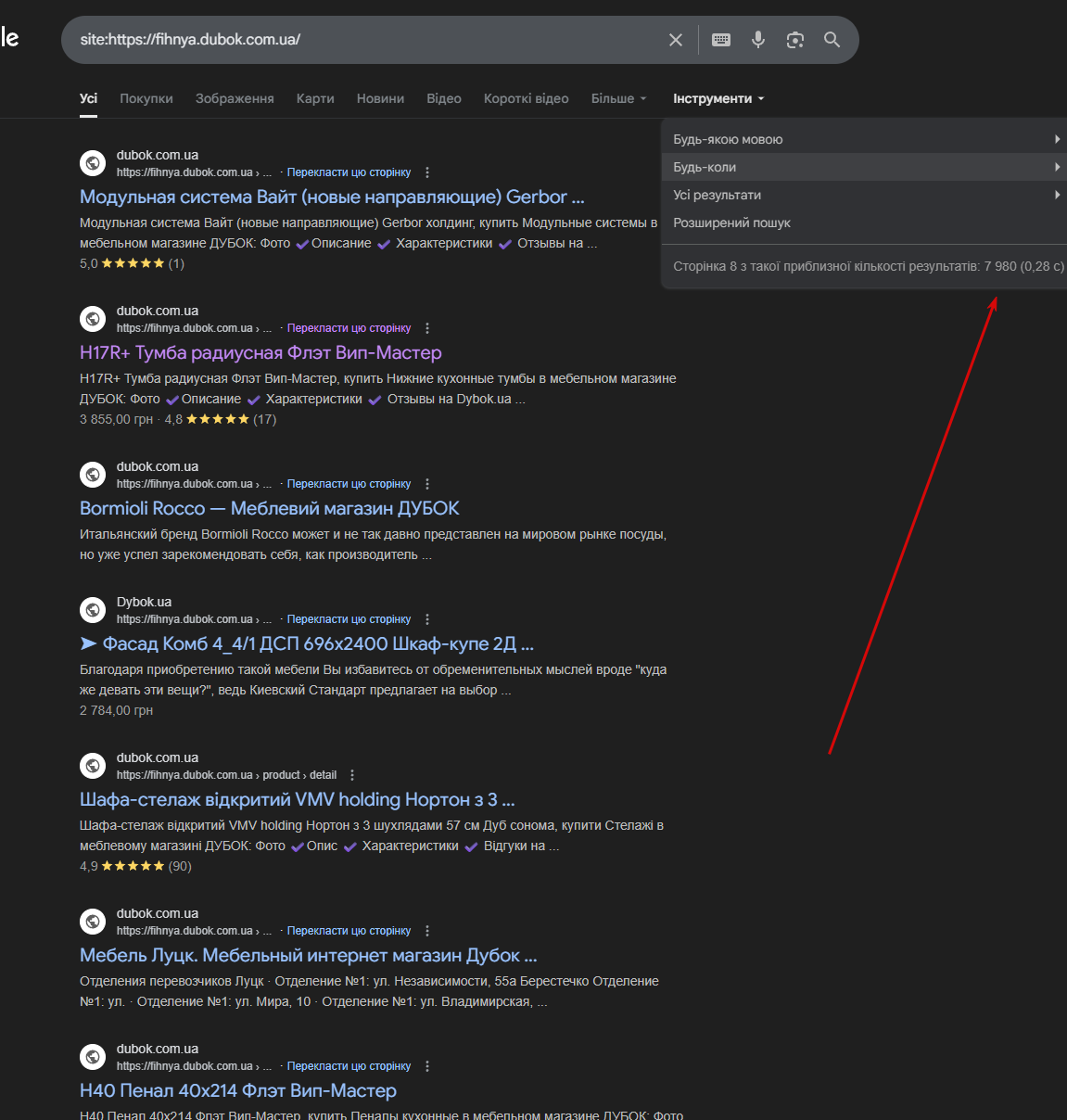Collapse the Інструменти tools menu

click(718, 98)
